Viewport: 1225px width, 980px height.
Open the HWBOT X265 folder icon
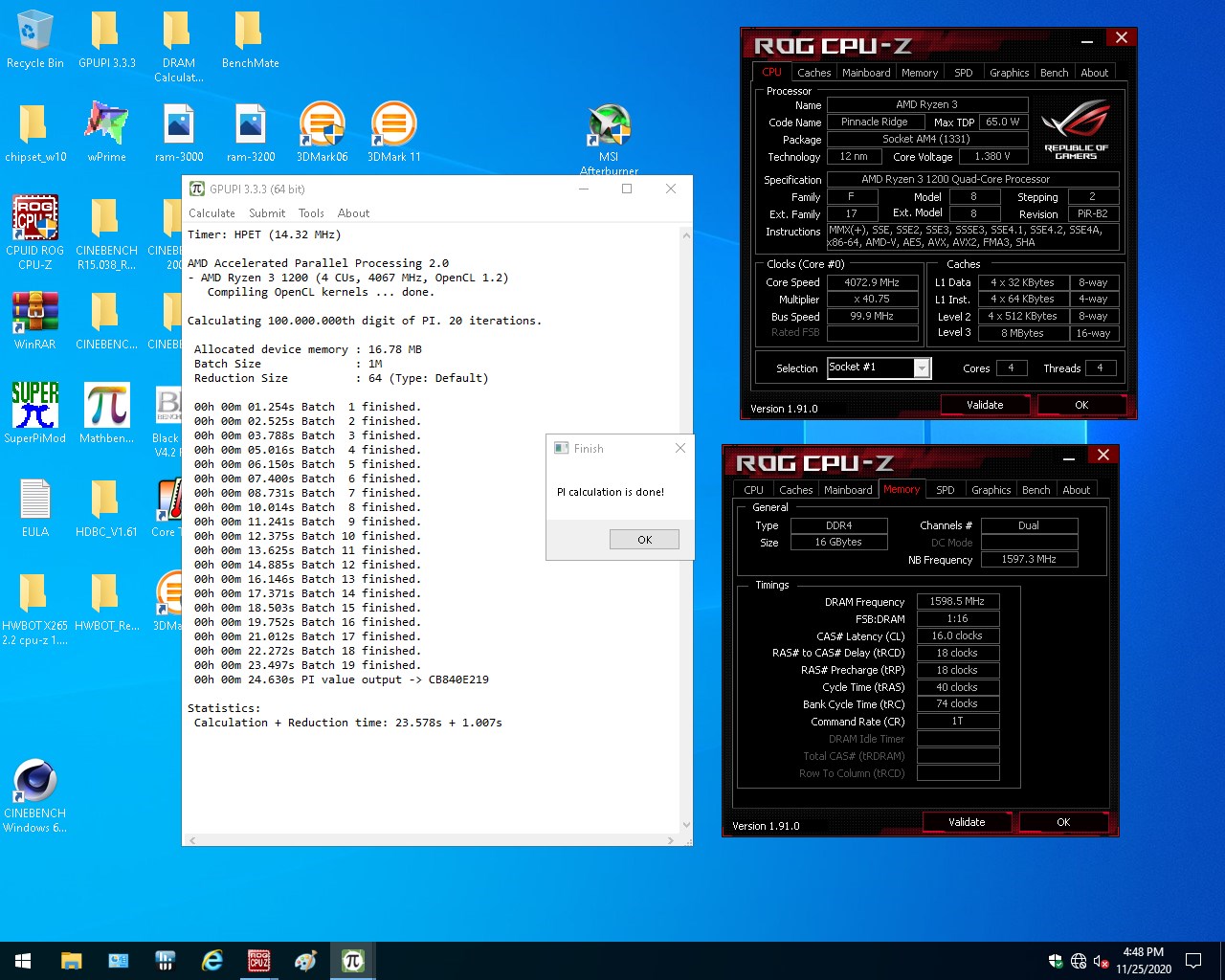(35, 608)
